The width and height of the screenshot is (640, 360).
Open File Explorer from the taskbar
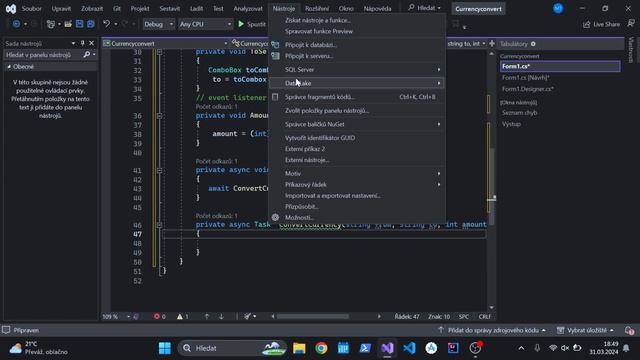click(x=299, y=348)
